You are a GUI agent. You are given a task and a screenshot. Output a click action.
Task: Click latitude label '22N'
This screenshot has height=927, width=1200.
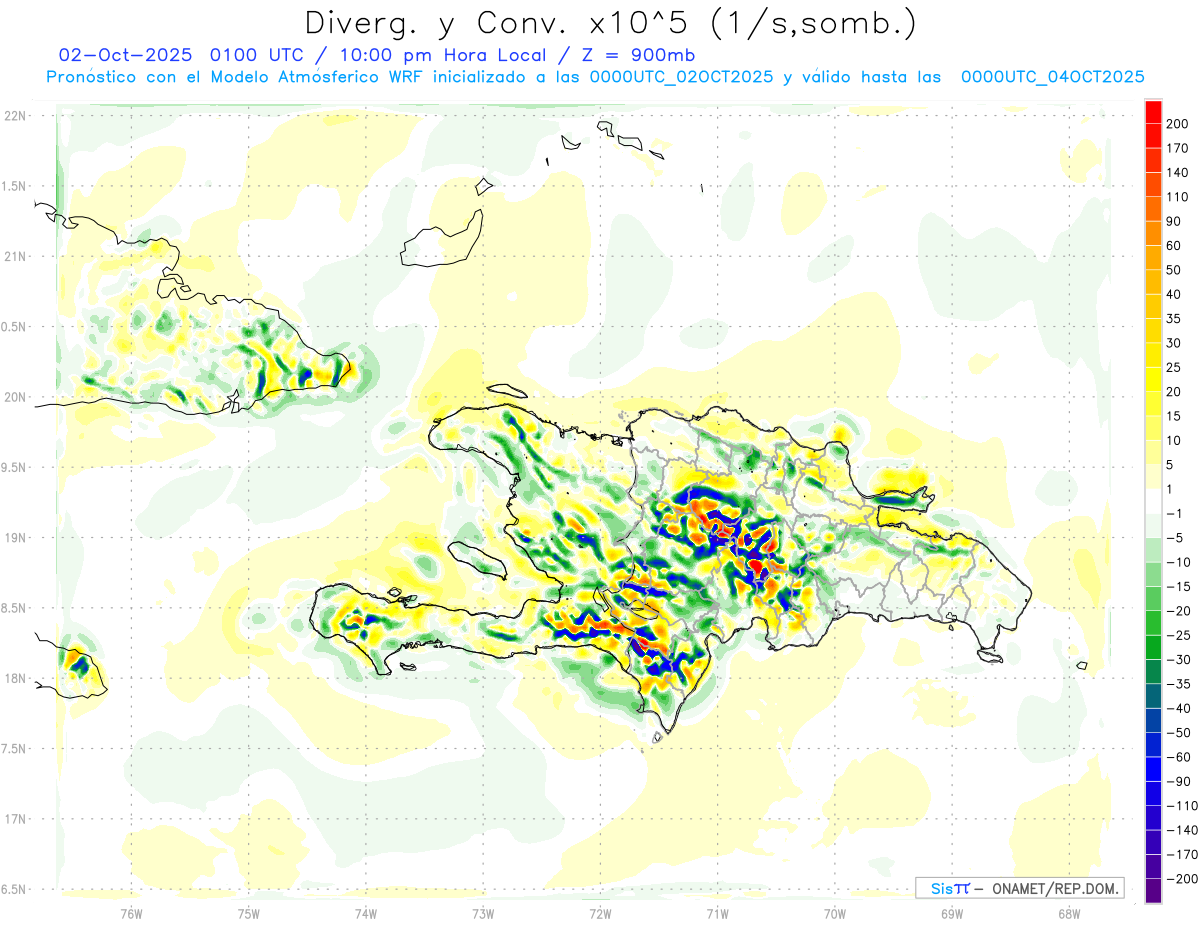click(15, 115)
